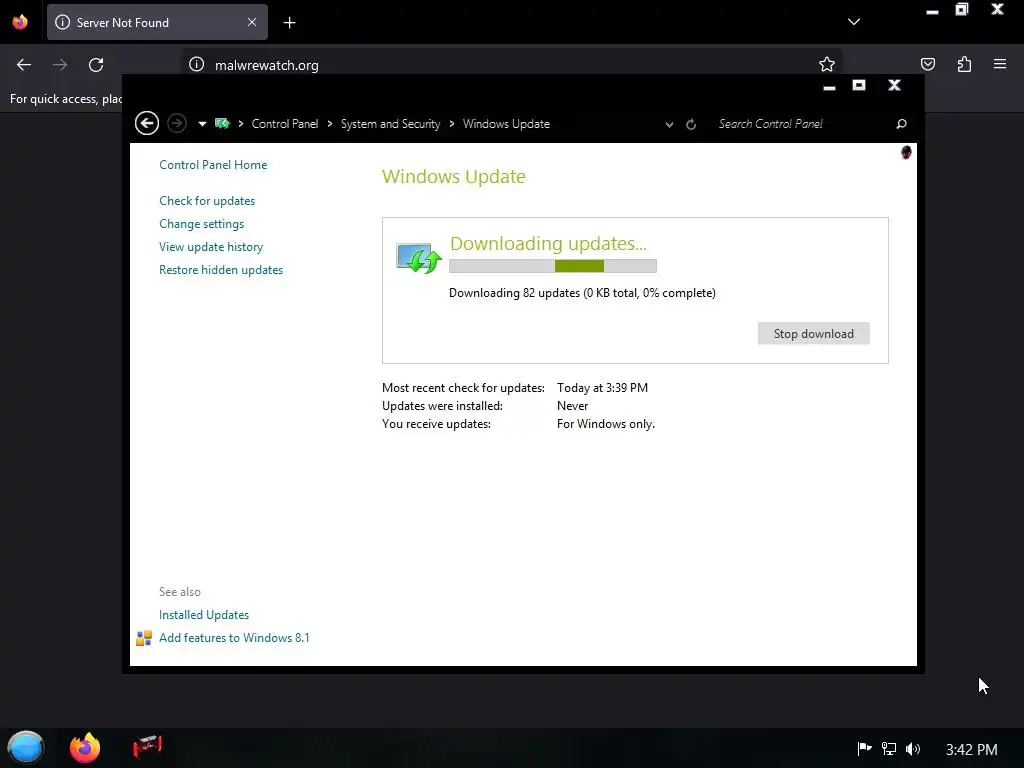
Task: Open Control Panel Home
Action: pyautogui.click(x=213, y=165)
